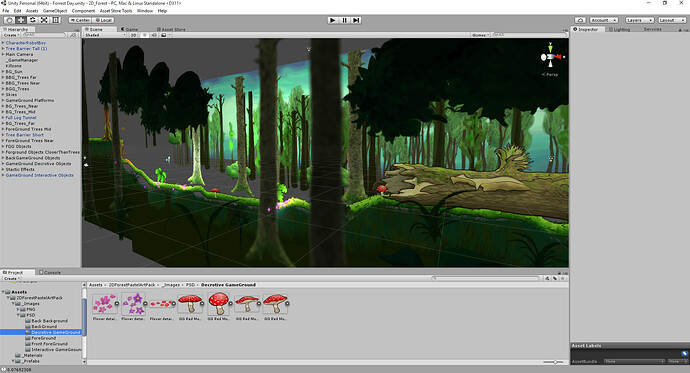Select the Move tool in the toolbar
690x373 pixels.
[21, 20]
